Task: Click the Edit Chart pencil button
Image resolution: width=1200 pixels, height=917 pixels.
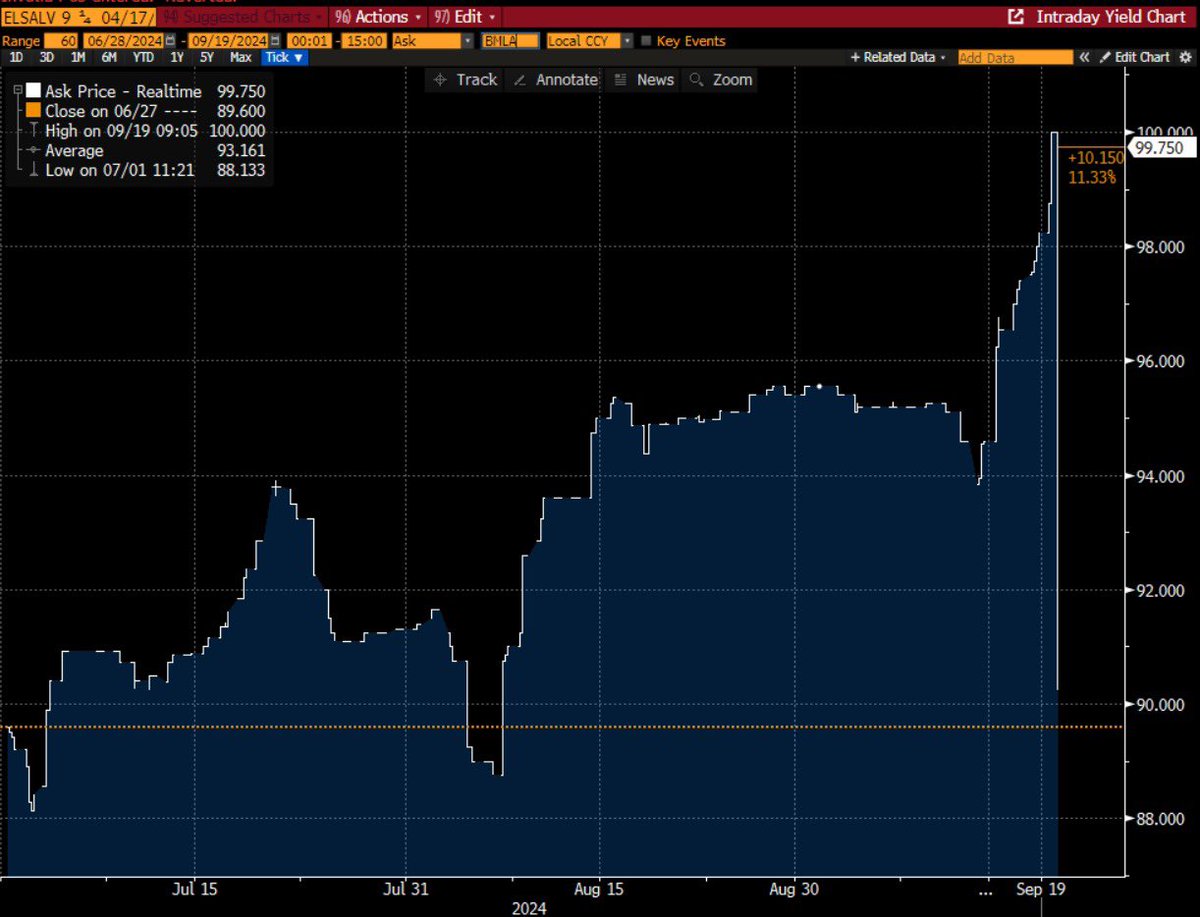Action: 1134,58
